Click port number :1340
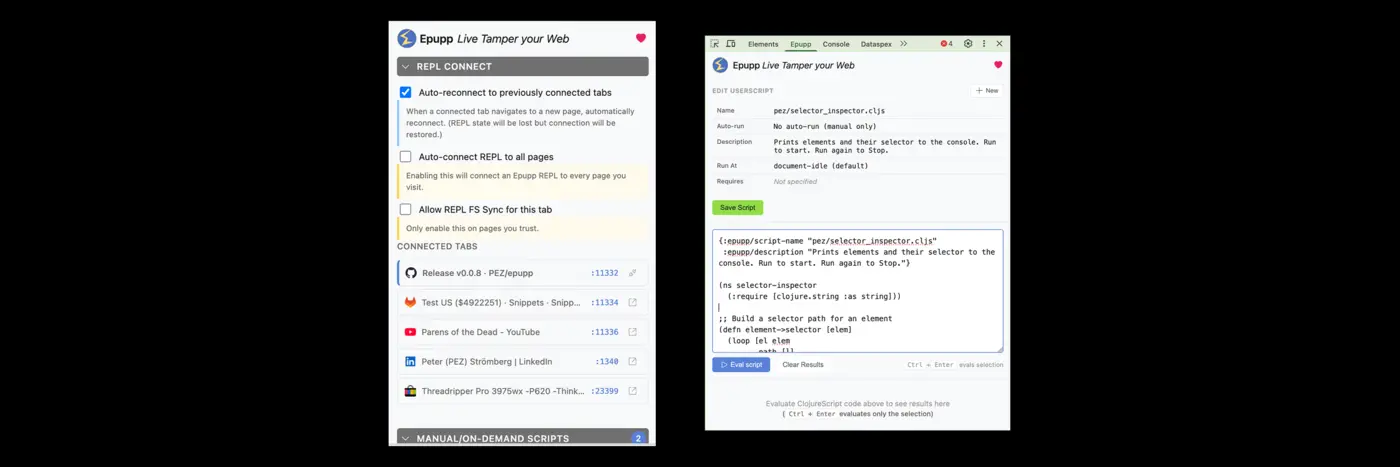This screenshot has width=1400, height=467. 607,361
